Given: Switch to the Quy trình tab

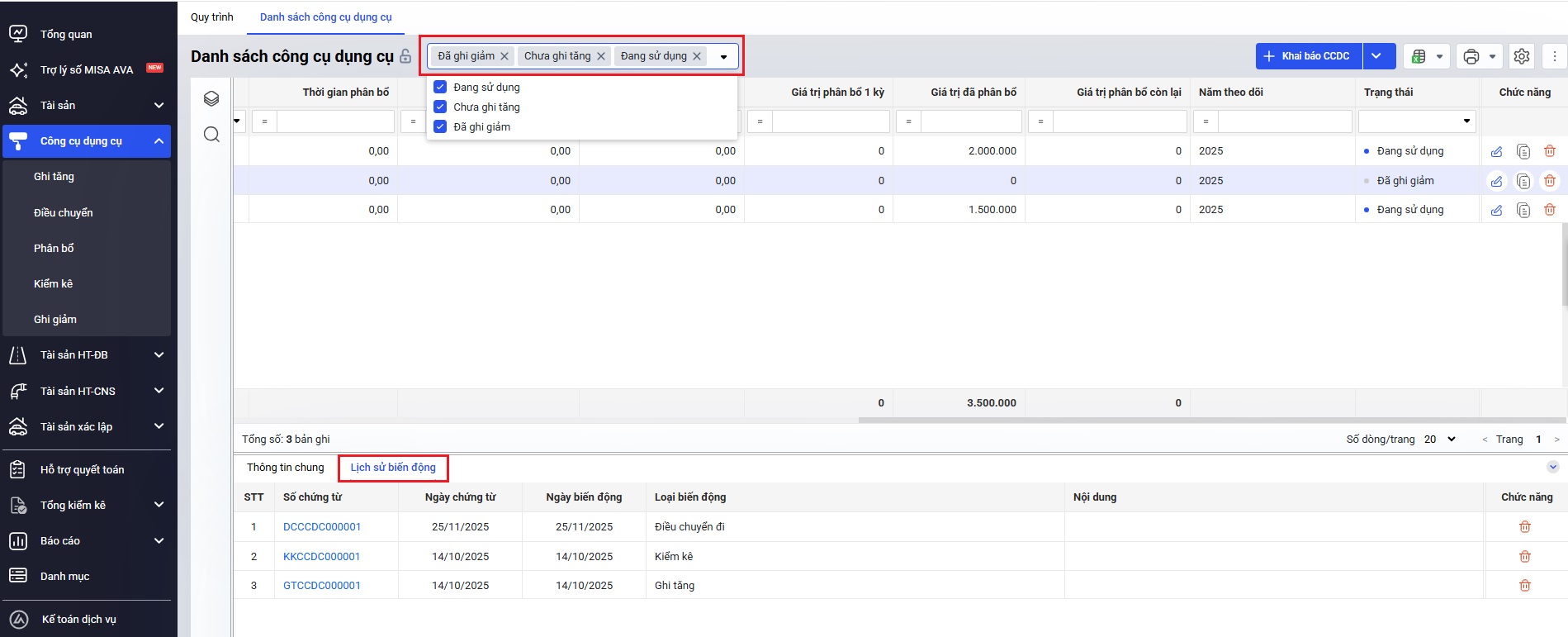Looking at the screenshot, I should pos(212,17).
